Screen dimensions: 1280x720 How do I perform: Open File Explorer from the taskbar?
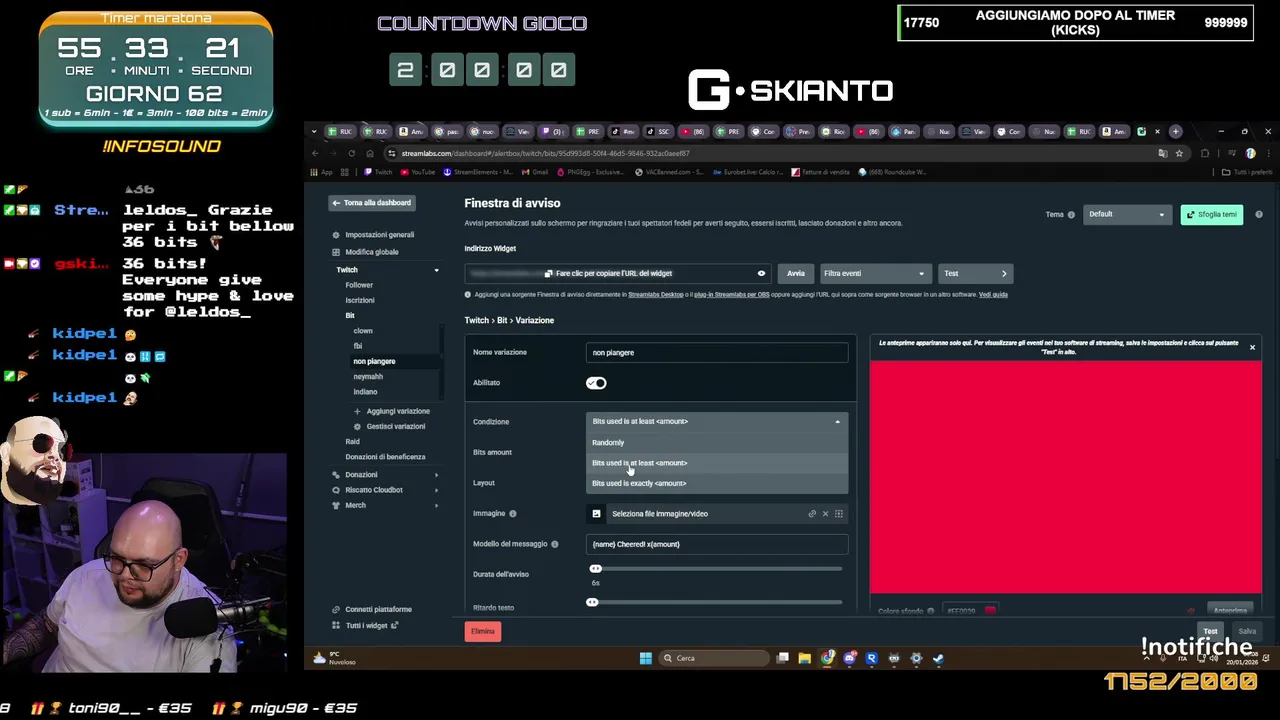click(x=804, y=658)
